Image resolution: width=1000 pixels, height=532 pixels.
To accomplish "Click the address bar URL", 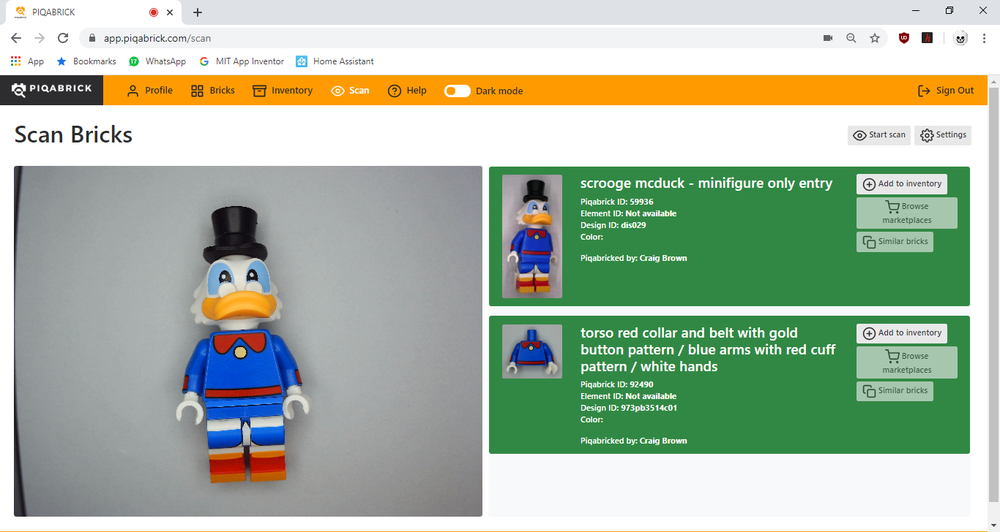I will 157,38.
